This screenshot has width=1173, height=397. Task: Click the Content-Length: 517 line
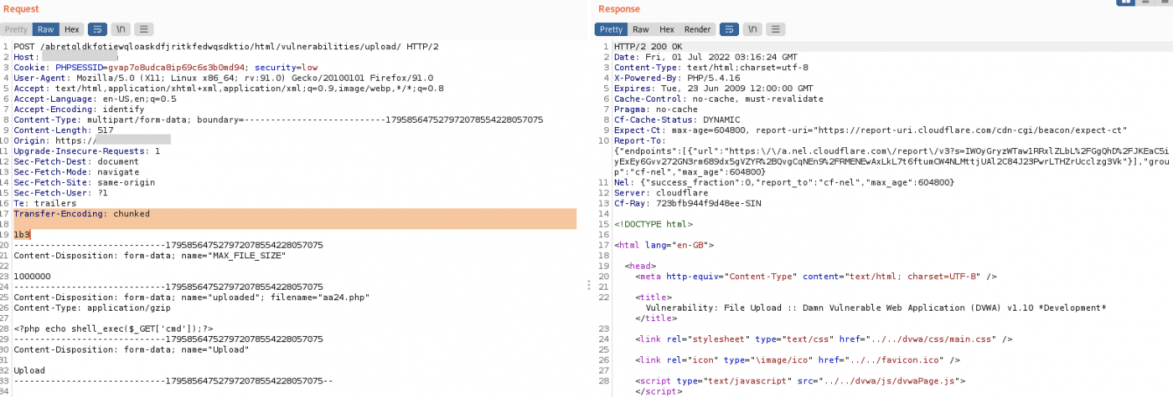[63, 130]
